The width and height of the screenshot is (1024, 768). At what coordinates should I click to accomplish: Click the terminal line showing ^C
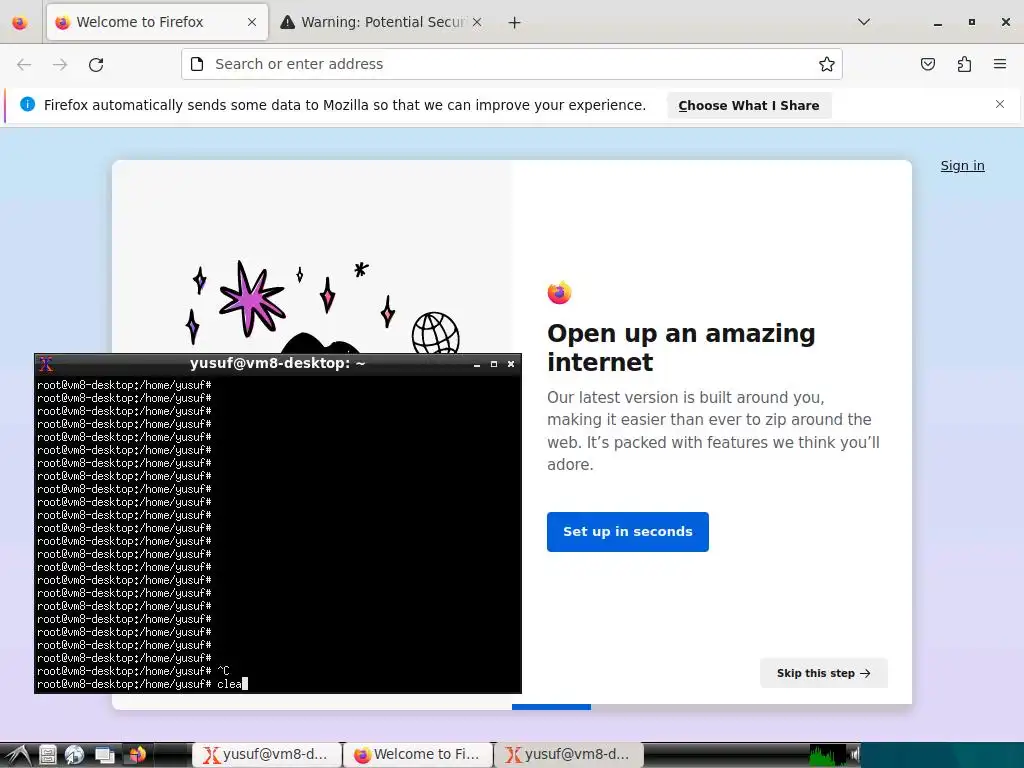tap(133, 671)
